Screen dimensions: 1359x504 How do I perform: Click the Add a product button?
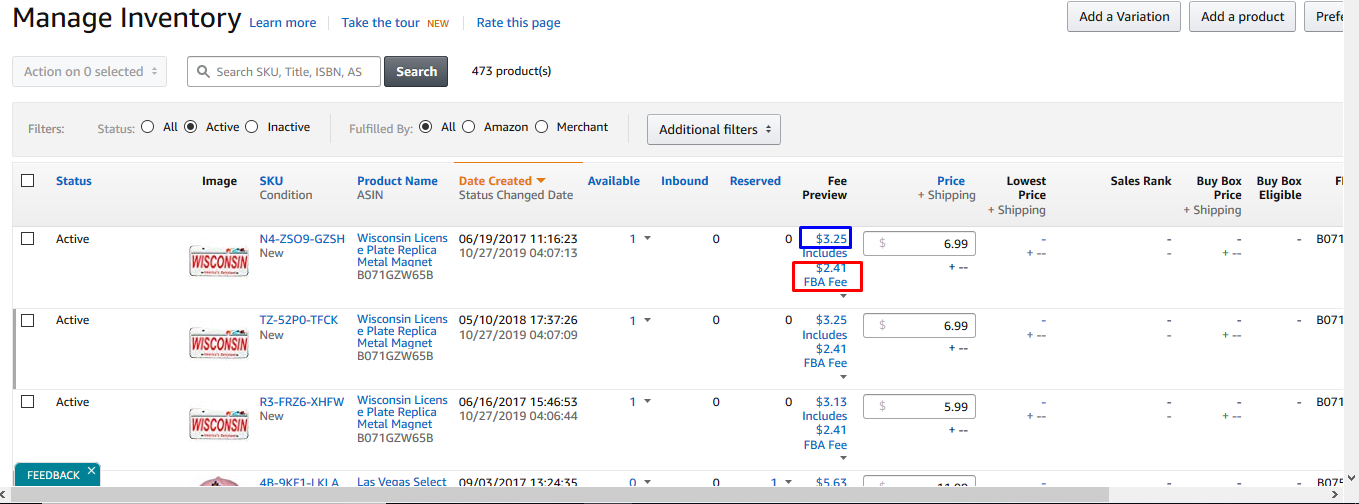(x=1243, y=16)
